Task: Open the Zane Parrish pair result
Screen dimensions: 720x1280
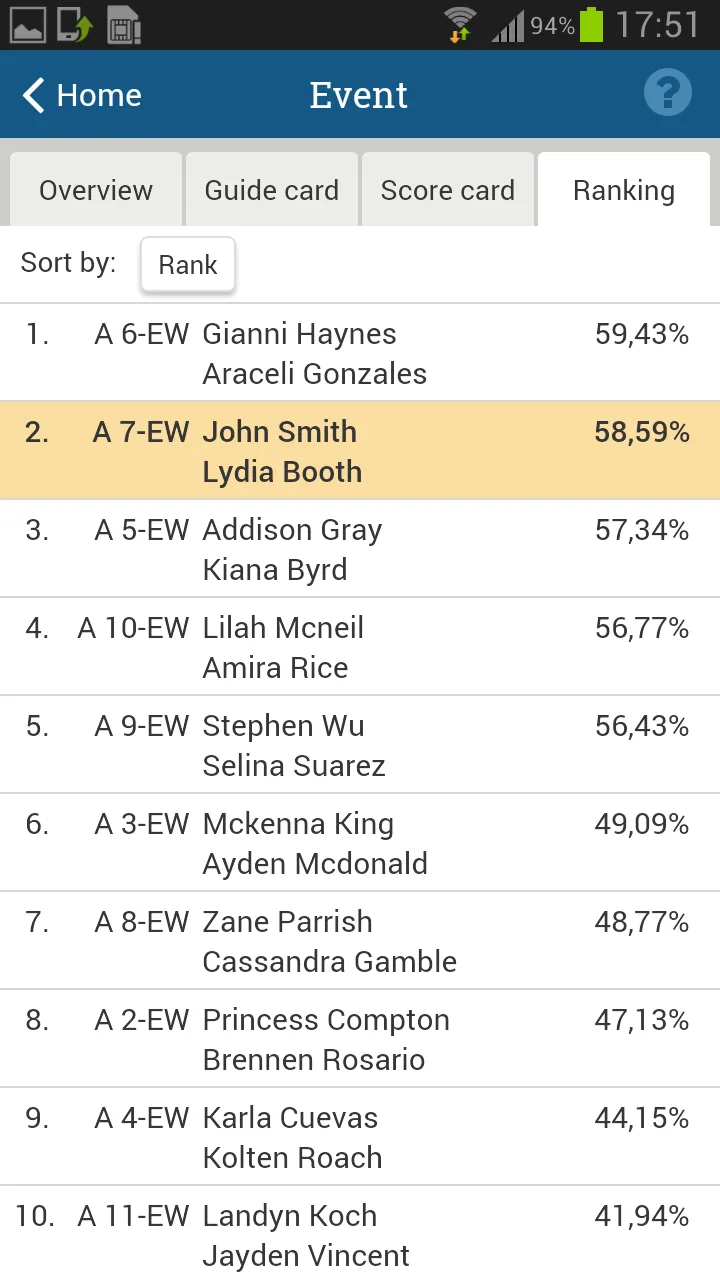Action: tap(360, 941)
